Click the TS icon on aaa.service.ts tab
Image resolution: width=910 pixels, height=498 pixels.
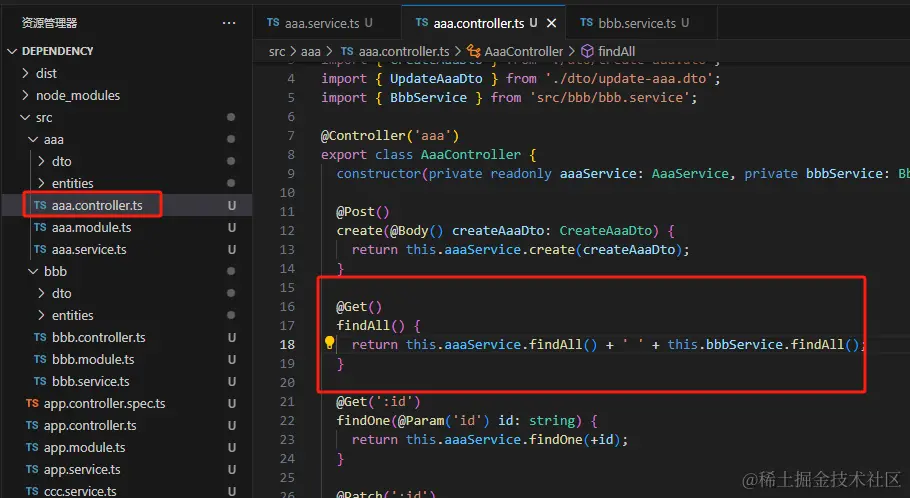click(x=273, y=23)
